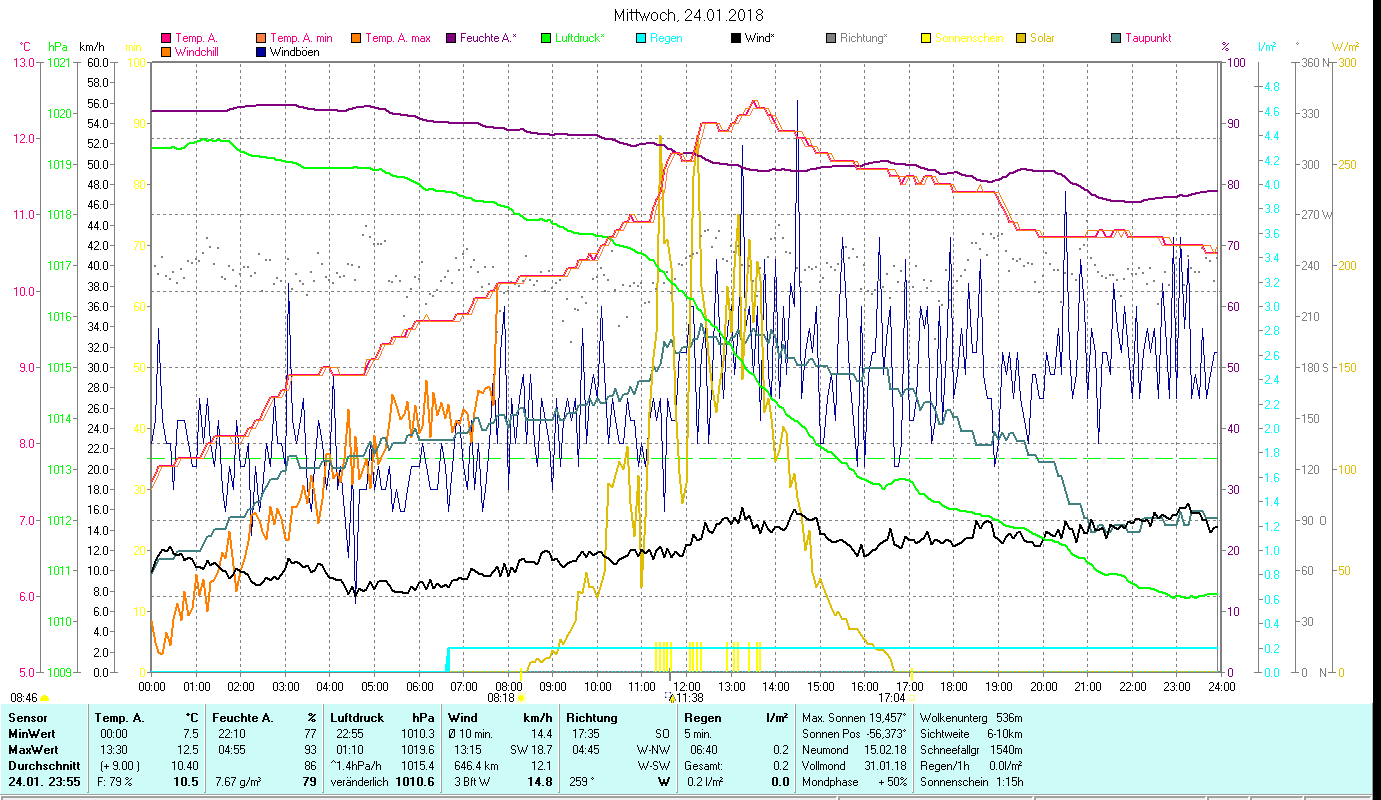The image size is (1381, 800).
Task: Click the 'Schneefallgr' snow line entry
Action: [x=970, y=750]
